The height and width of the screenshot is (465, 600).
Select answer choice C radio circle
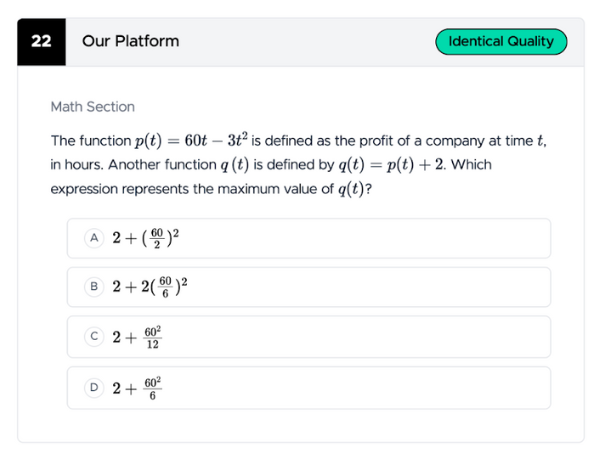(x=95, y=337)
